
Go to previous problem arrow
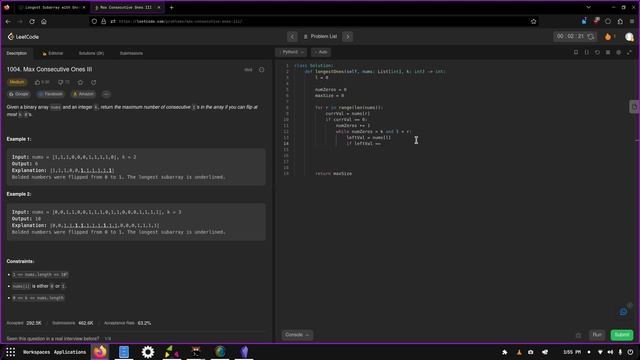(x=292, y=37)
